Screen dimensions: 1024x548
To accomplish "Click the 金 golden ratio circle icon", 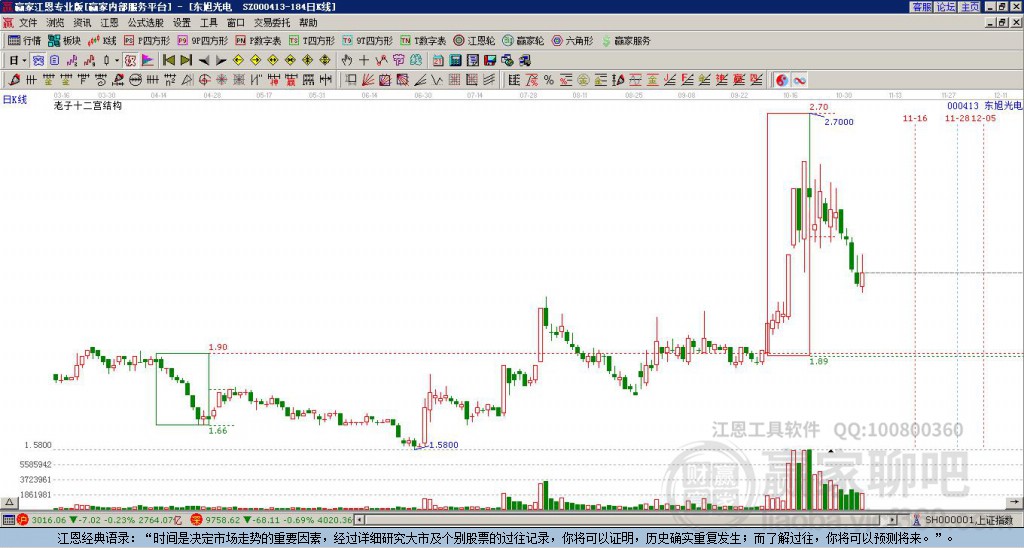I will click(x=582, y=80).
